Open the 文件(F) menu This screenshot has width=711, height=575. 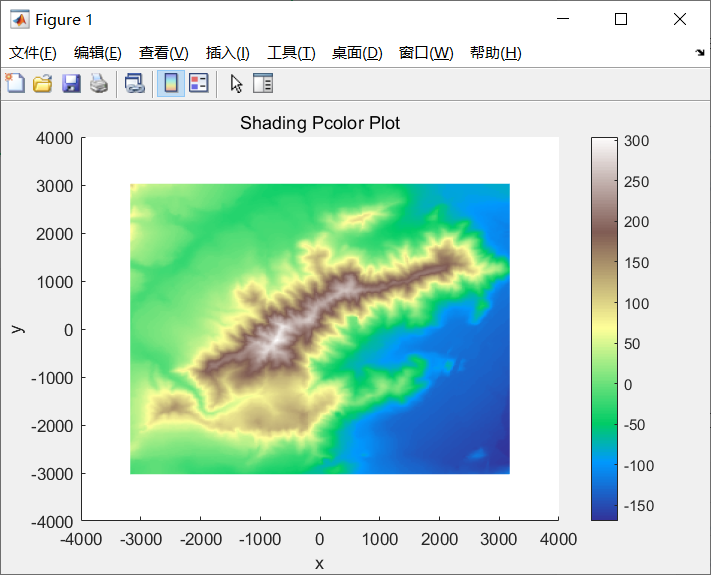click(33, 53)
